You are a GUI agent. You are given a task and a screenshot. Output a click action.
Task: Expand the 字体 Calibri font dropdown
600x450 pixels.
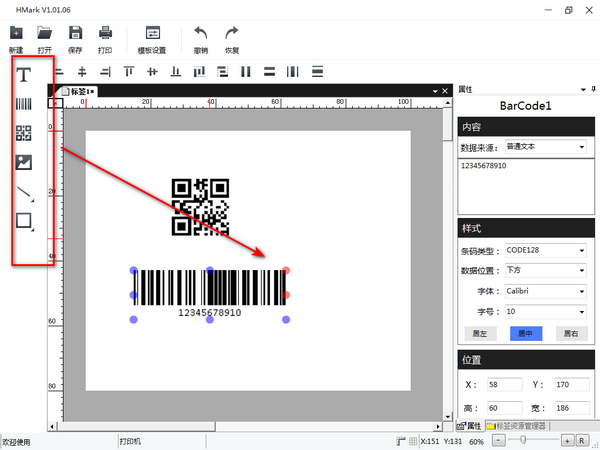pos(545,292)
